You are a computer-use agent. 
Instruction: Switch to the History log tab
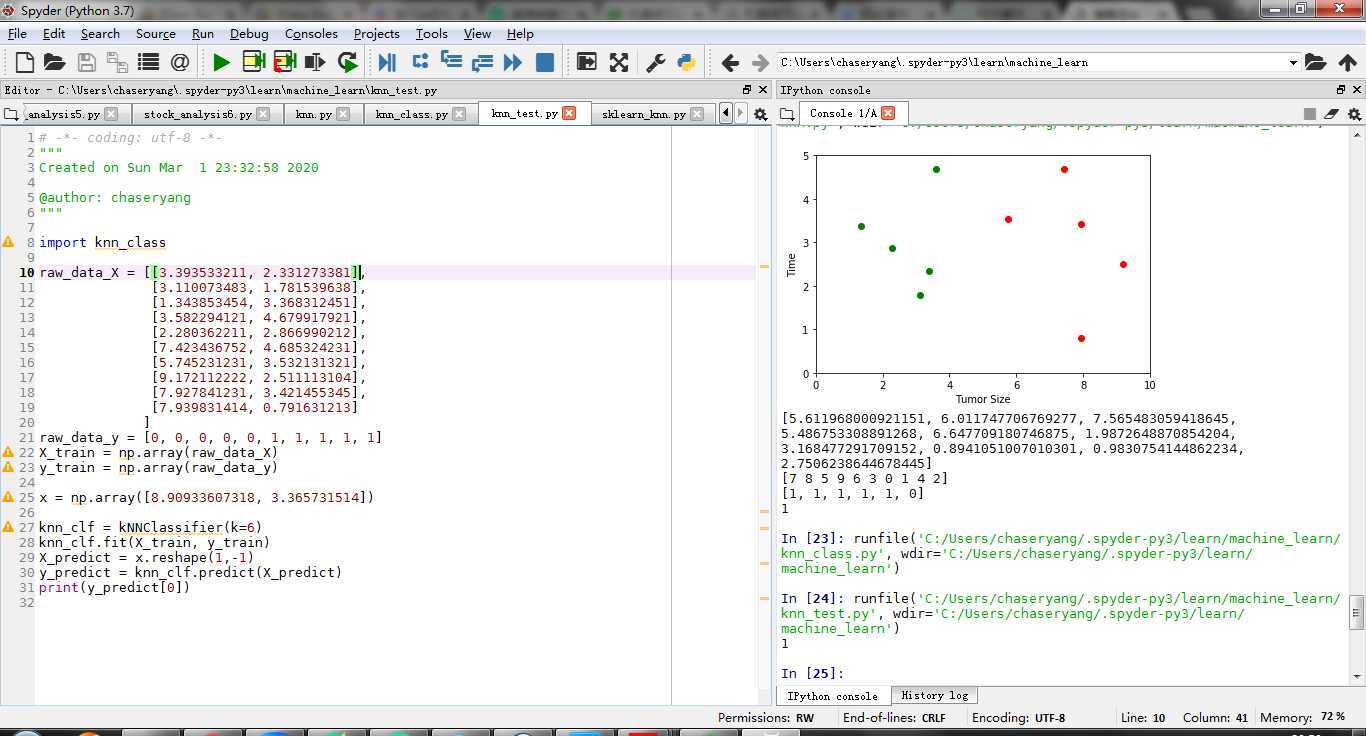pos(934,696)
